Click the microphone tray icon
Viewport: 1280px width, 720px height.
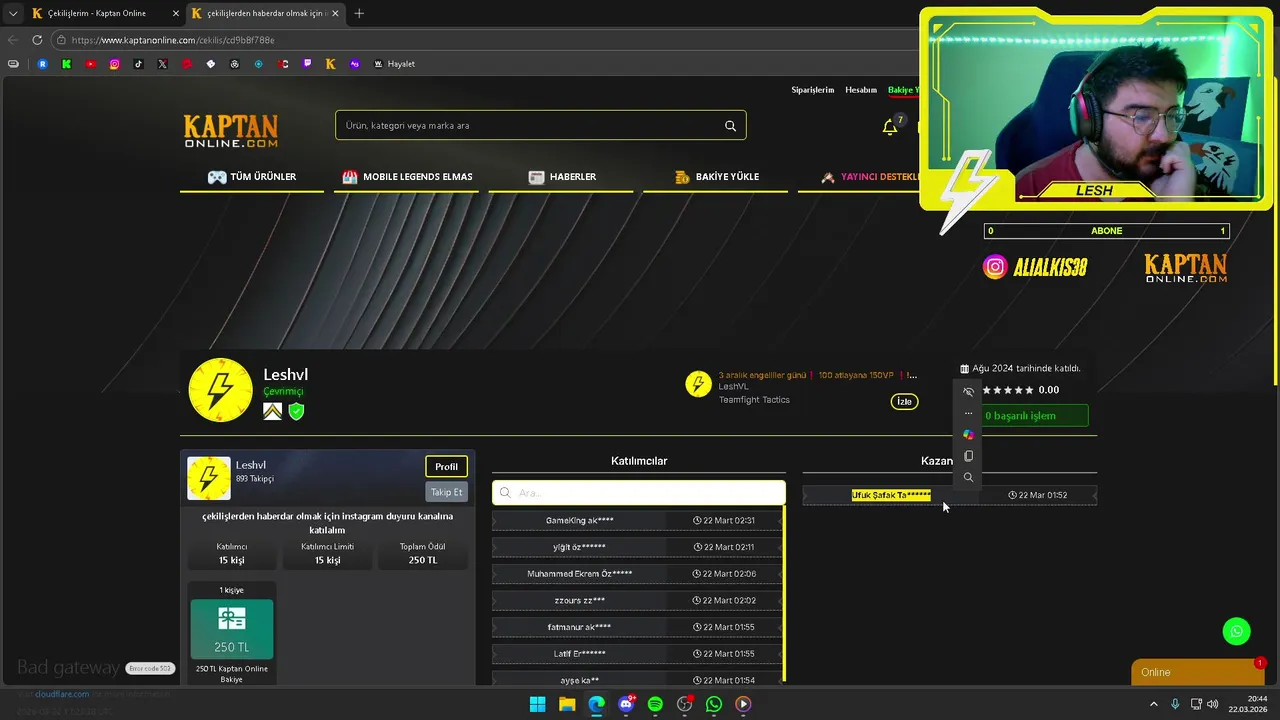(x=1175, y=704)
